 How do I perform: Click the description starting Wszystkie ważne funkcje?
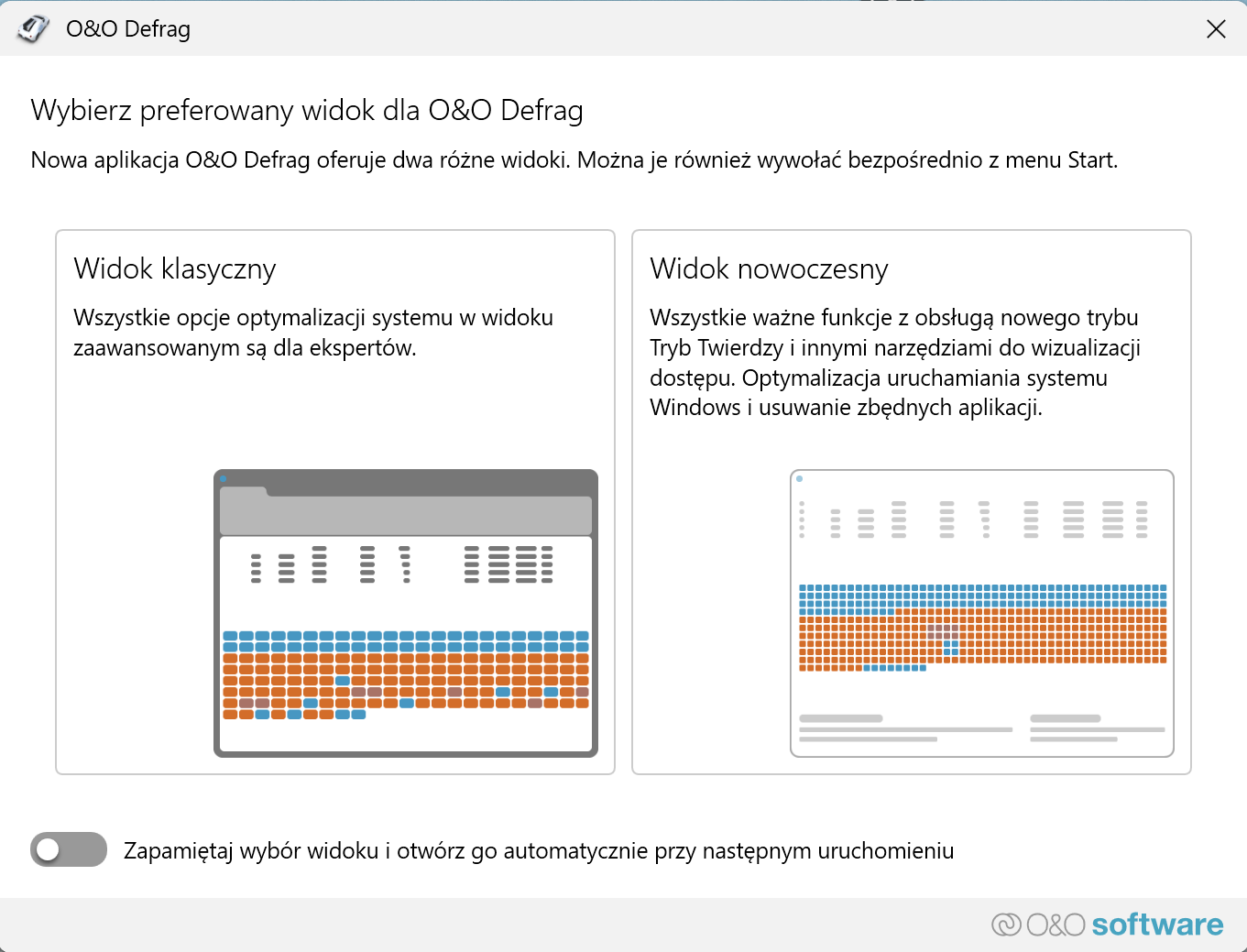pos(895,363)
